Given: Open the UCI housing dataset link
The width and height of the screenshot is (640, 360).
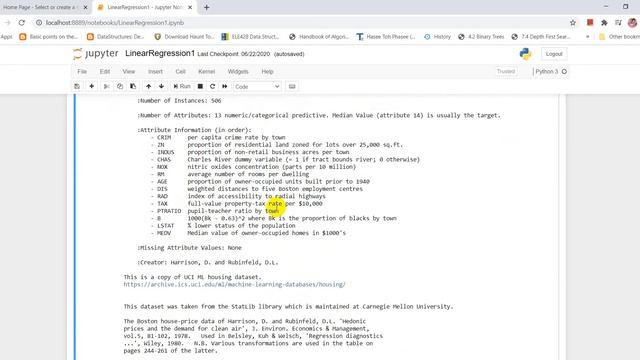Looking at the screenshot, I should click(234, 284).
